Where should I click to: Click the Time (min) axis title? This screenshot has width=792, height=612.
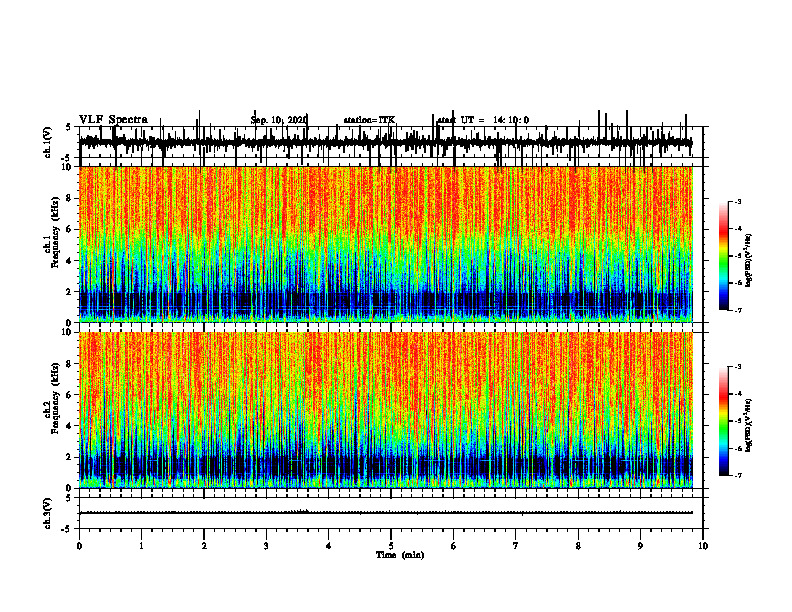point(400,555)
